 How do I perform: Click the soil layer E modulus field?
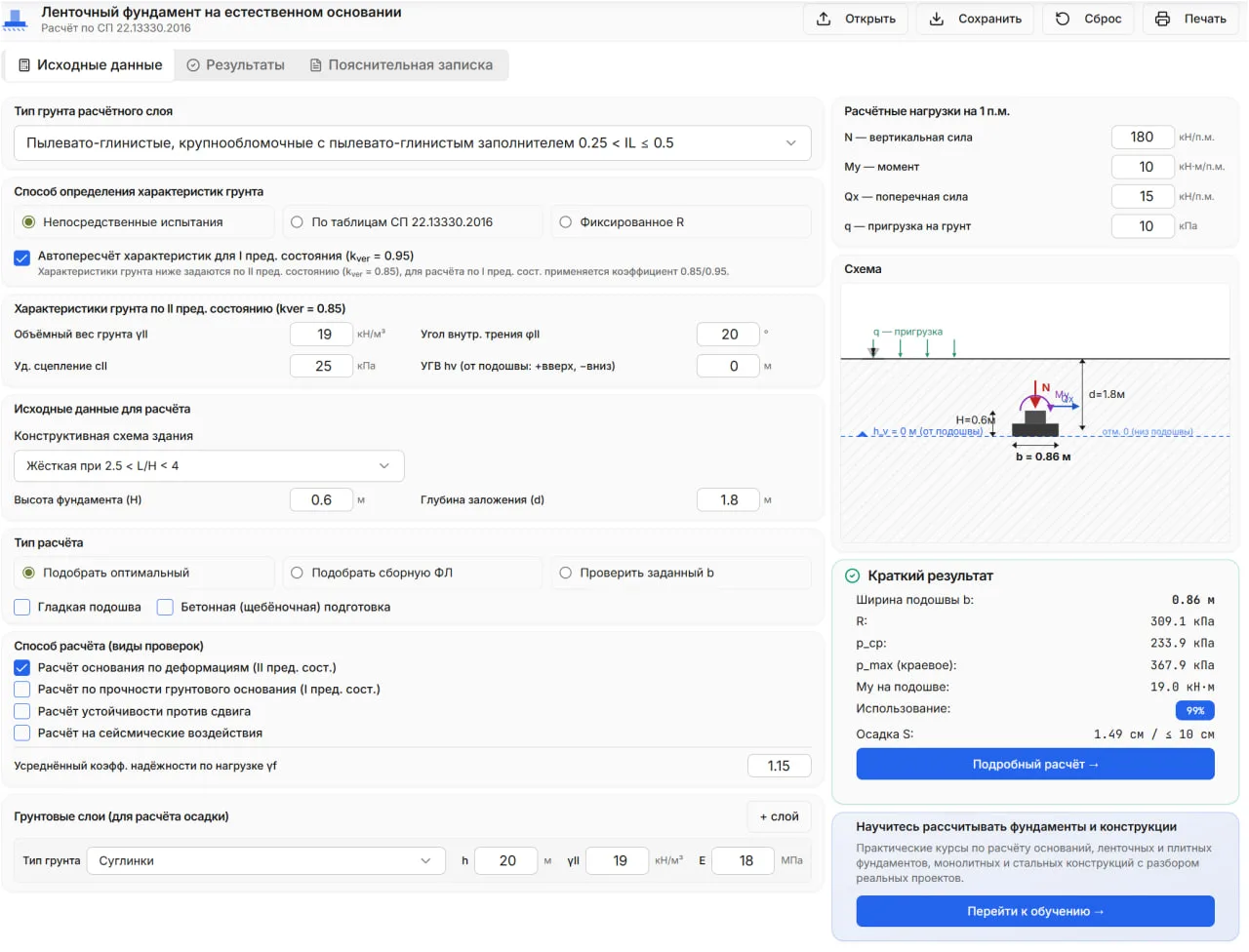744,861
